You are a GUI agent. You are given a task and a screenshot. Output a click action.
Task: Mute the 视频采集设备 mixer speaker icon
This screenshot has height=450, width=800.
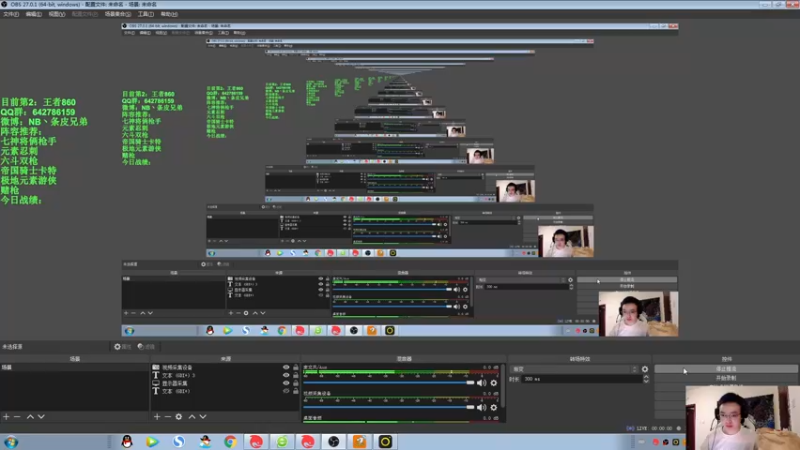481,407
